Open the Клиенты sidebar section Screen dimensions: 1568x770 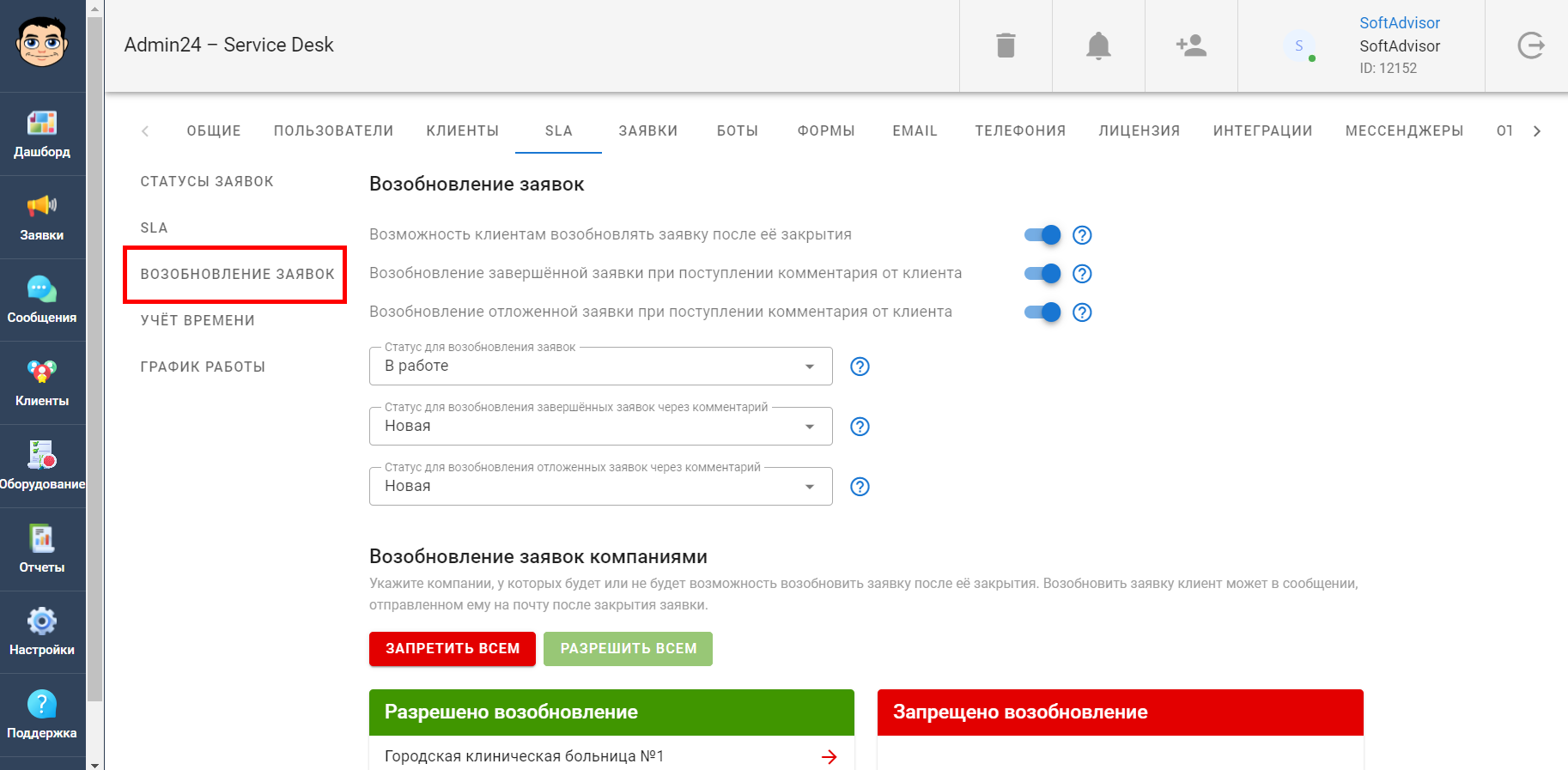(42, 383)
